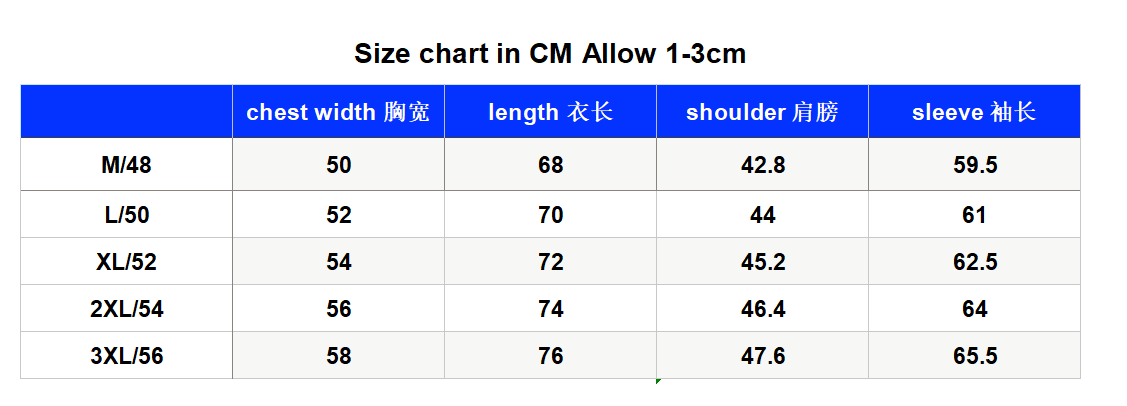
Task: Select the L/50 size row label
Action: pos(126,215)
